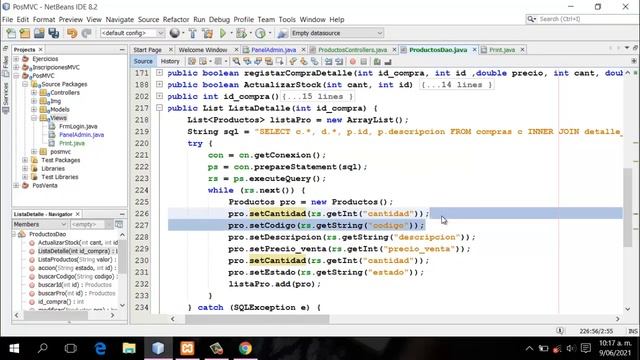This screenshot has height=360, width=640.
Task: Open FrmLogin.java in the project tree
Action: pyautogui.click(x=78, y=127)
